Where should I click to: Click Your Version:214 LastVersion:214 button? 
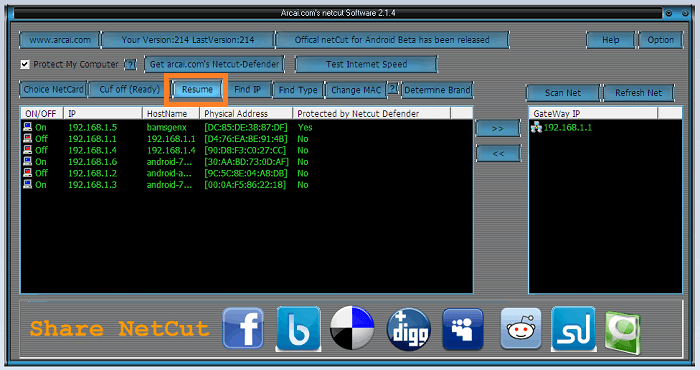[x=188, y=40]
